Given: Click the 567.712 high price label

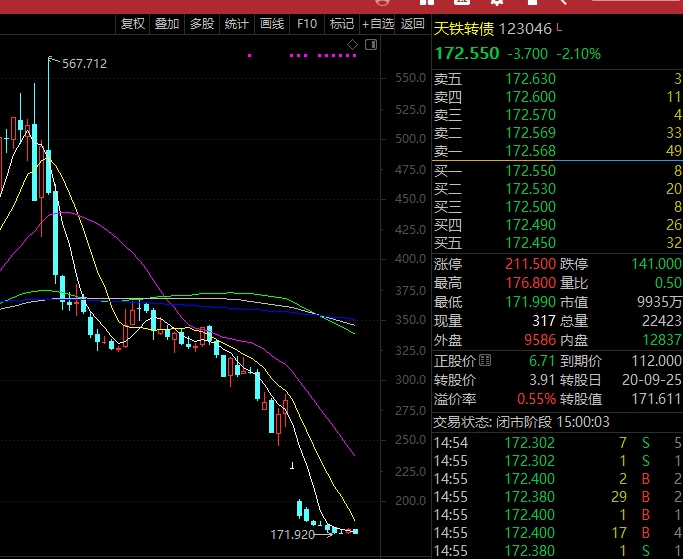Looking at the screenshot, I should tap(84, 63).
